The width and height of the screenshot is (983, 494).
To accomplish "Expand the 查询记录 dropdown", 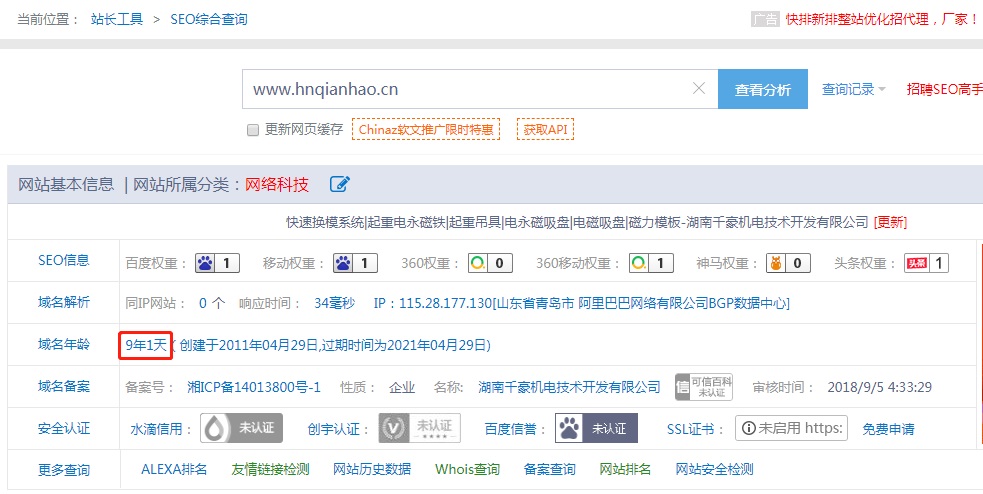I will 853,90.
